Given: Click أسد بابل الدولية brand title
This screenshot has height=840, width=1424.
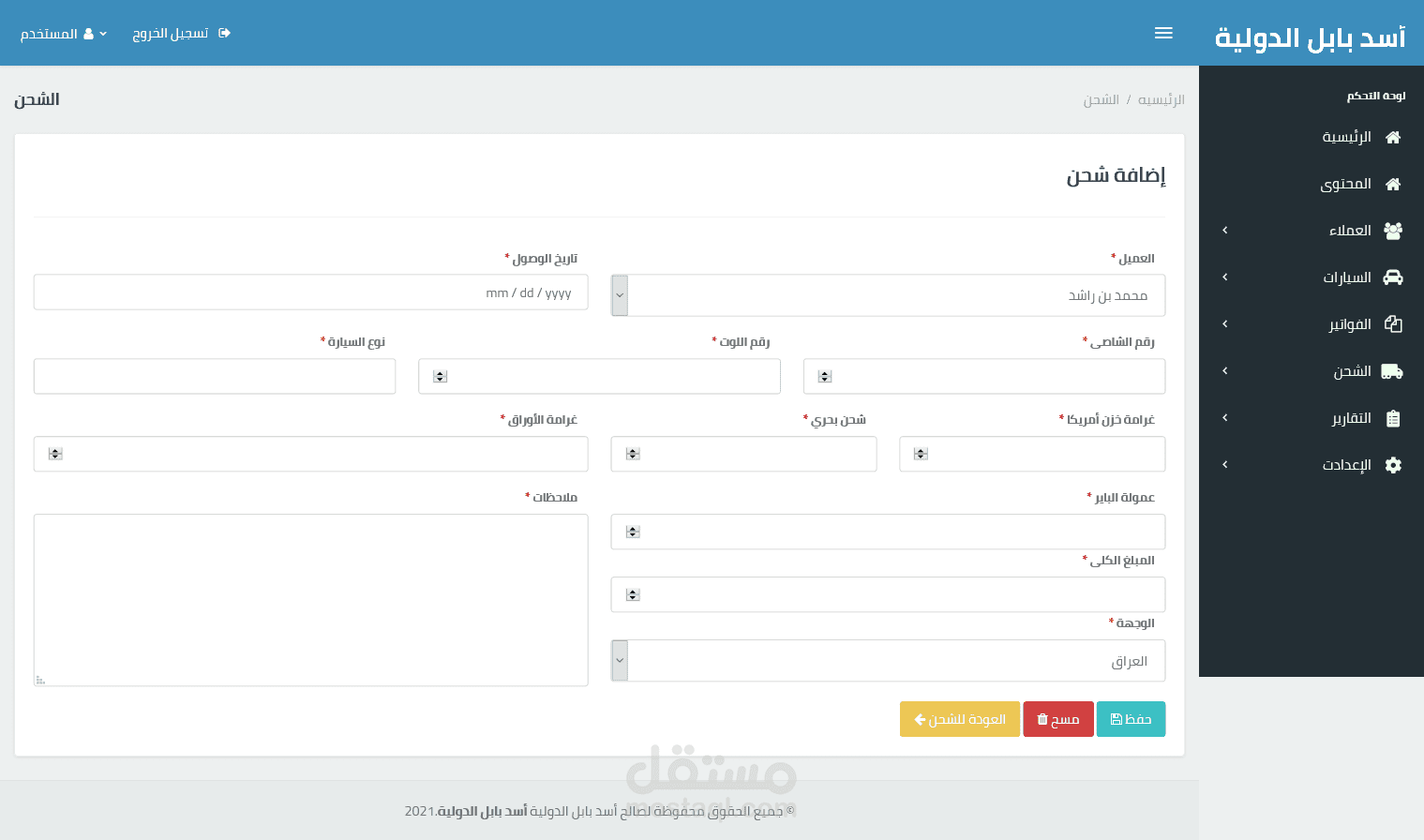Looking at the screenshot, I should 1311,37.
